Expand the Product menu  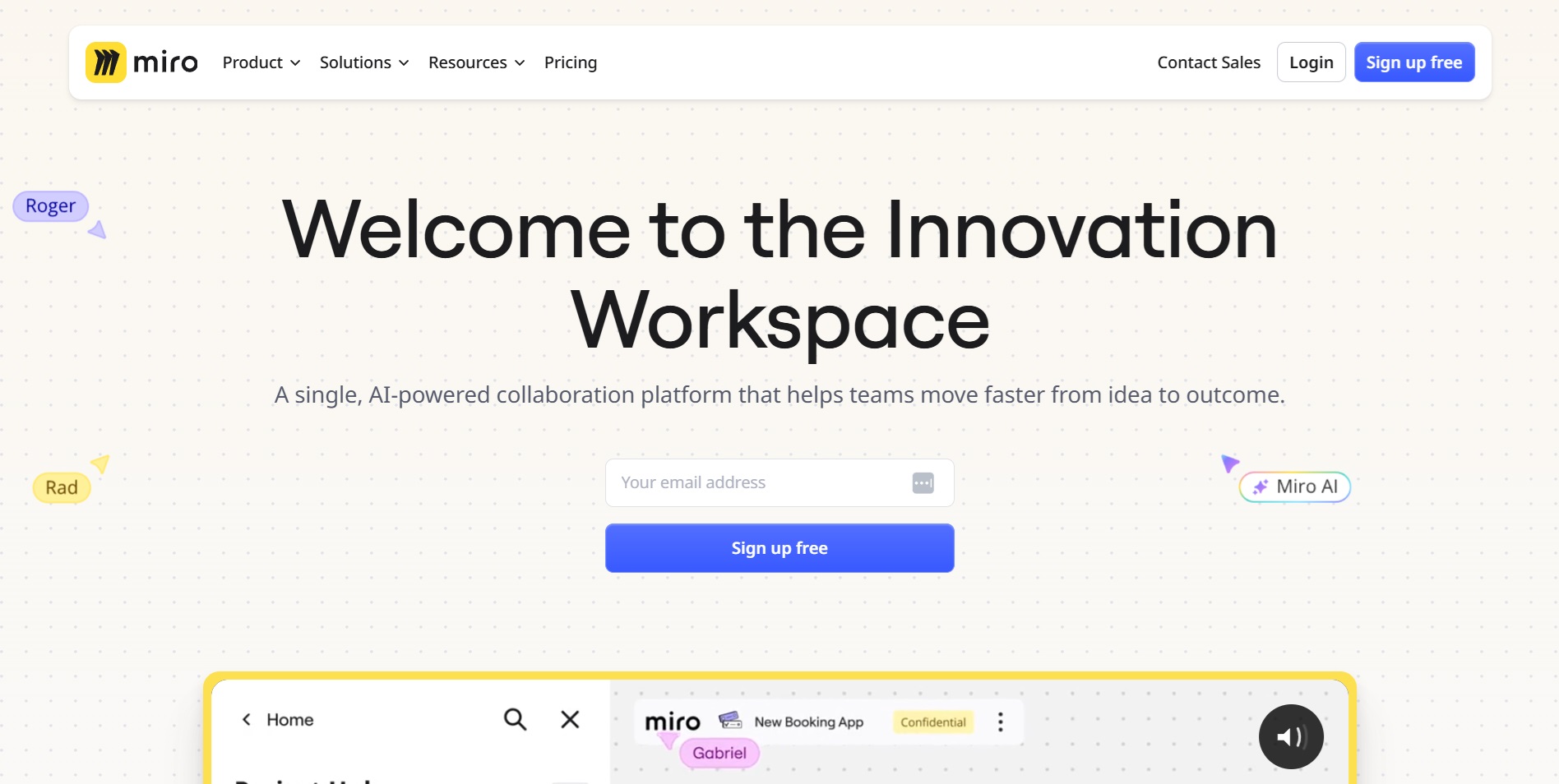(x=261, y=62)
